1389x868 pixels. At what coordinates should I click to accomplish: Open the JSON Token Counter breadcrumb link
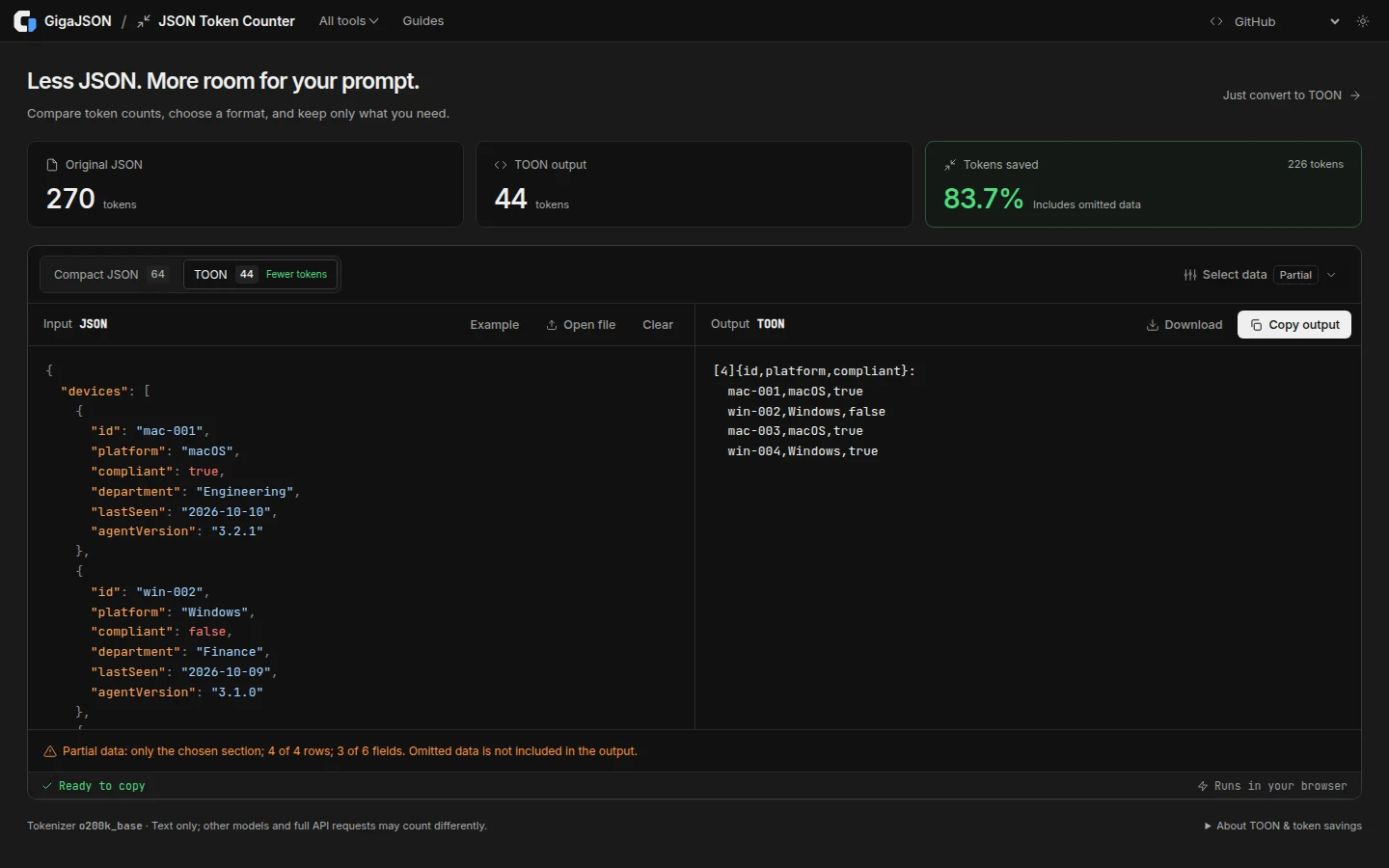pyautogui.click(x=216, y=21)
